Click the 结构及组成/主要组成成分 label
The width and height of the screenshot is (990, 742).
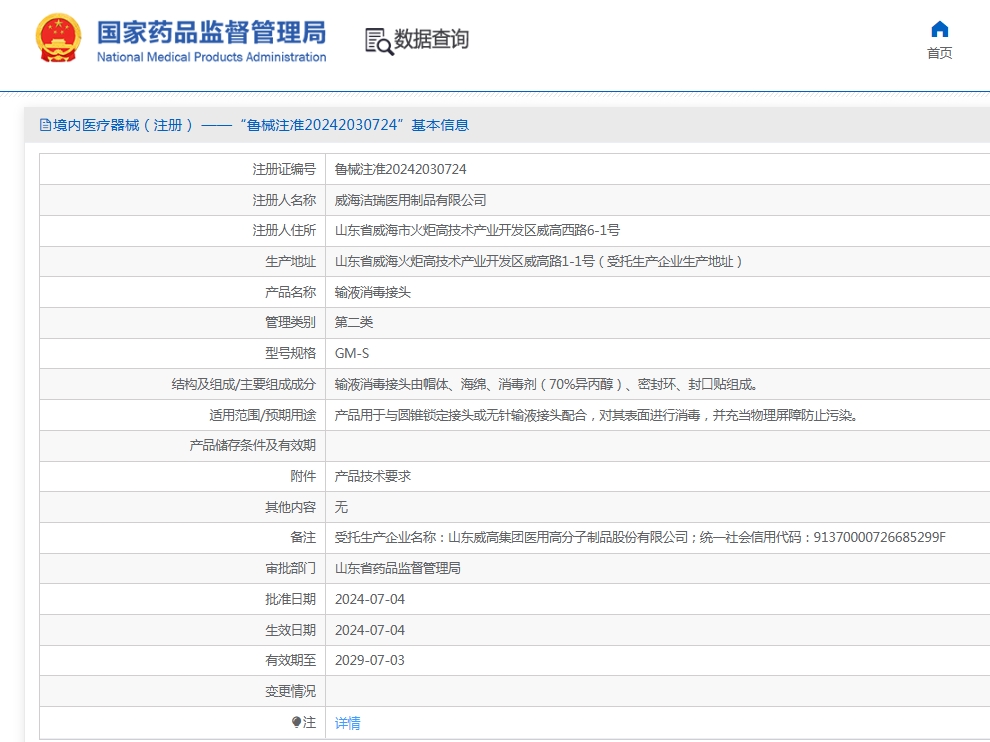click(x=244, y=384)
